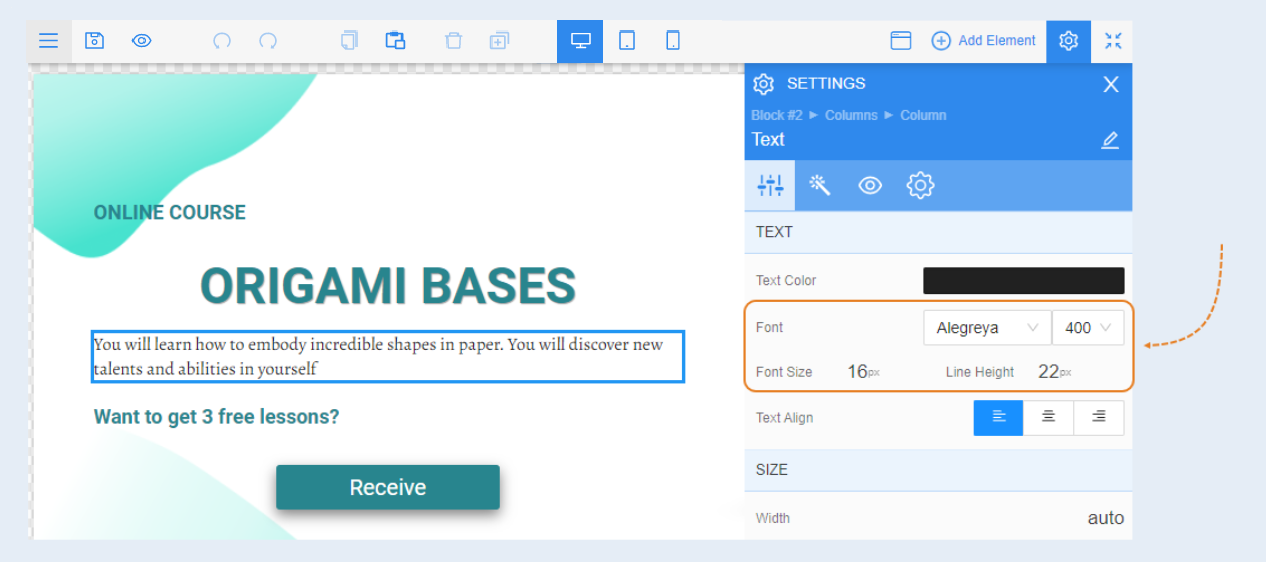
Task: Close the Settings panel
Action: click(x=1111, y=85)
